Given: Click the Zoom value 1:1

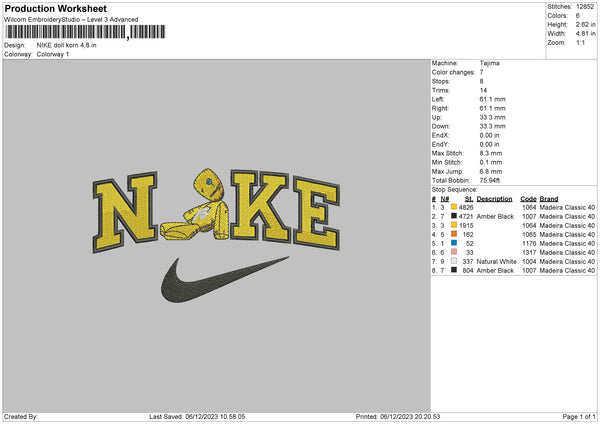Looking at the screenshot, I should click(x=580, y=42).
